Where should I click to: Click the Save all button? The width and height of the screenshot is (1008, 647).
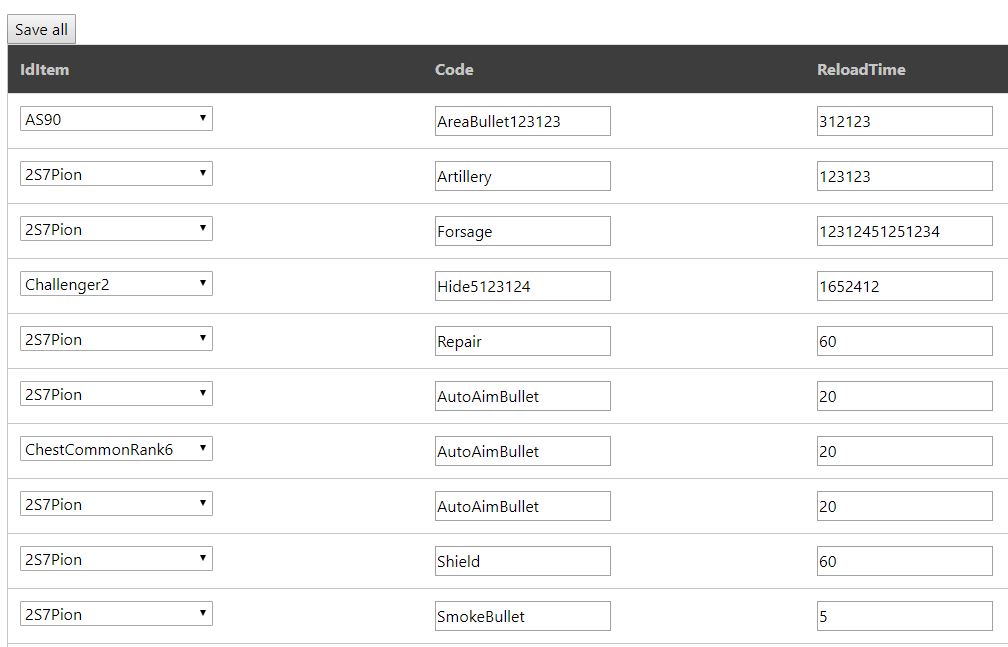tap(41, 30)
